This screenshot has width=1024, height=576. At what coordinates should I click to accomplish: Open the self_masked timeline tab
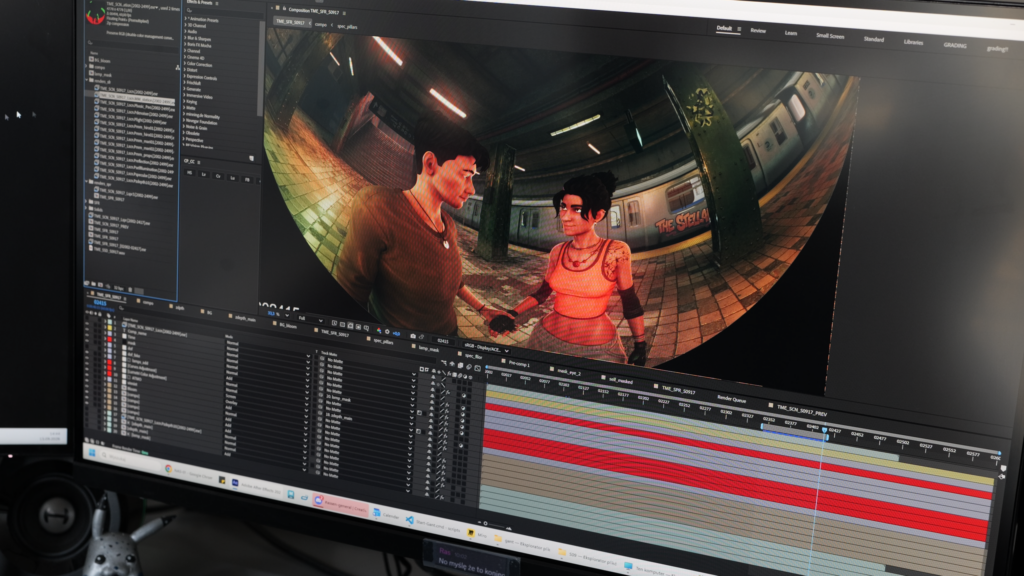pyautogui.click(x=620, y=380)
